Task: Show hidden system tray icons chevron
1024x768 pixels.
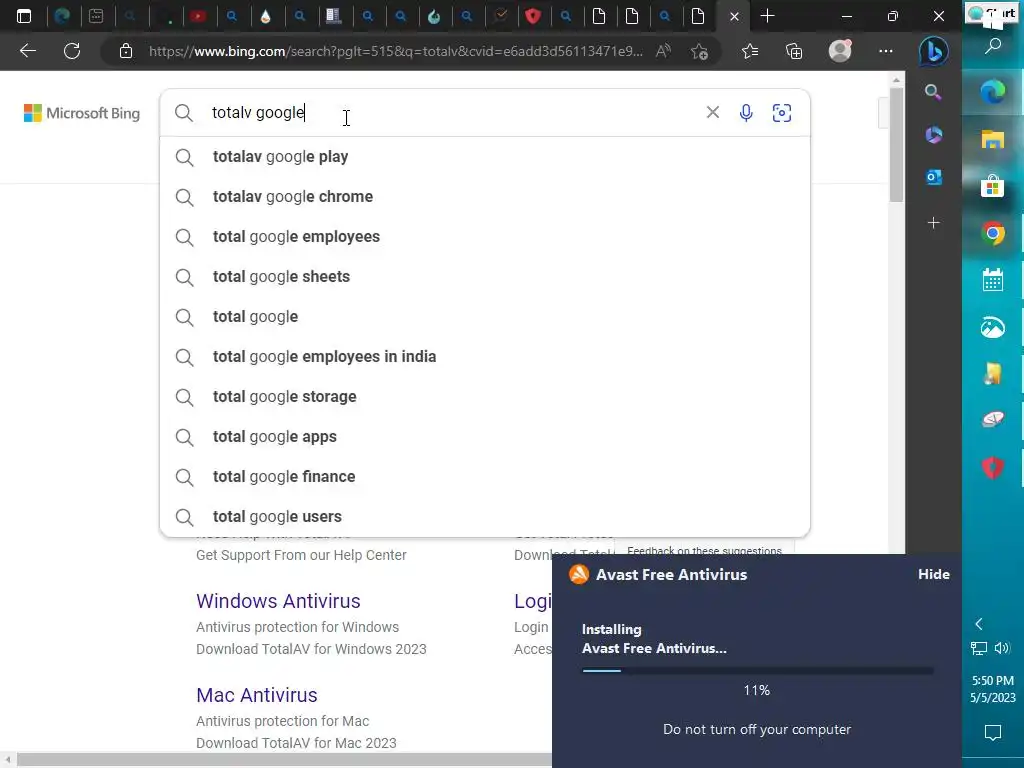Action: (979, 624)
